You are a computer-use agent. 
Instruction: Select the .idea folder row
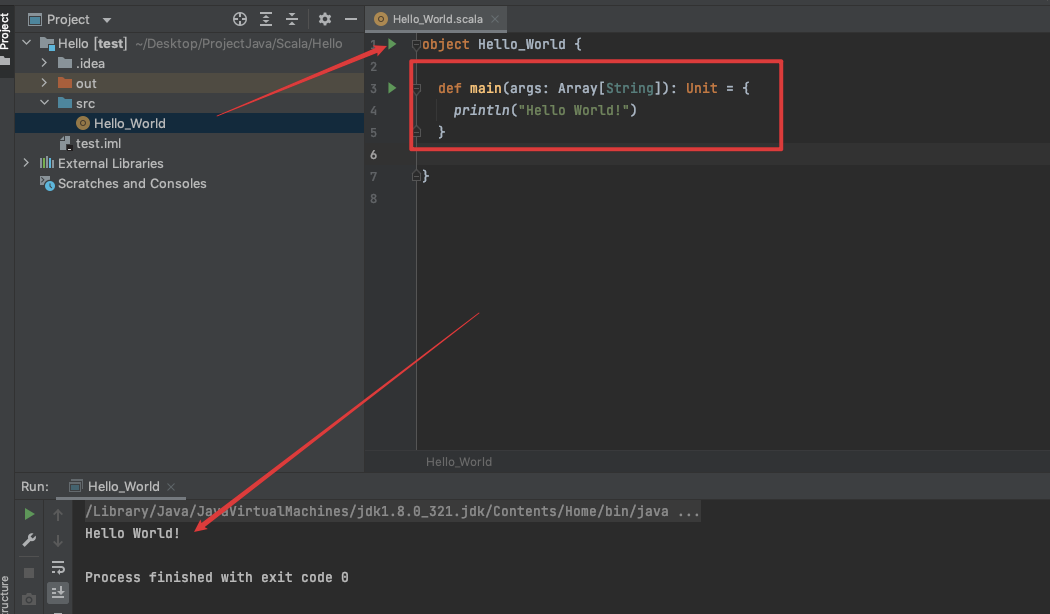(x=190, y=63)
